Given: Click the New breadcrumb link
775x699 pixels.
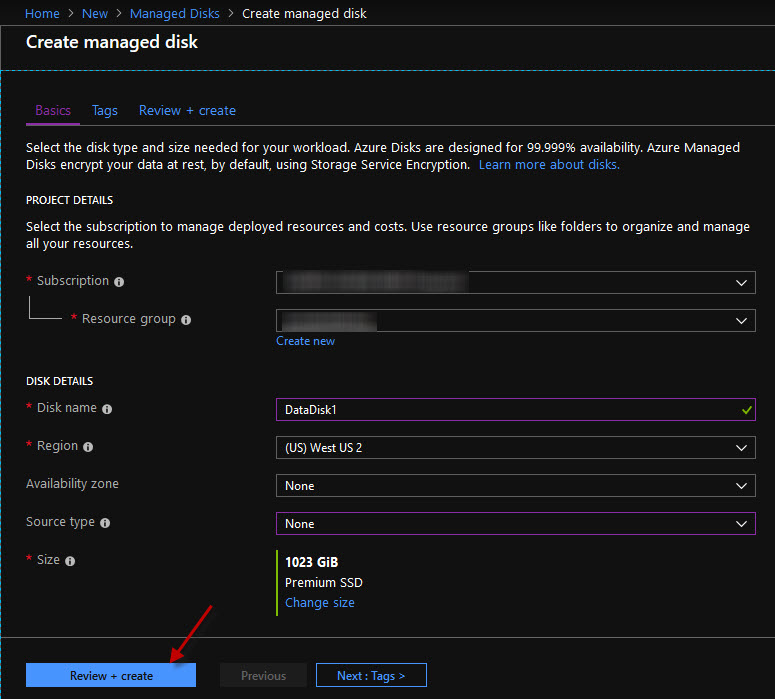Looking at the screenshot, I should pos(94,13).
